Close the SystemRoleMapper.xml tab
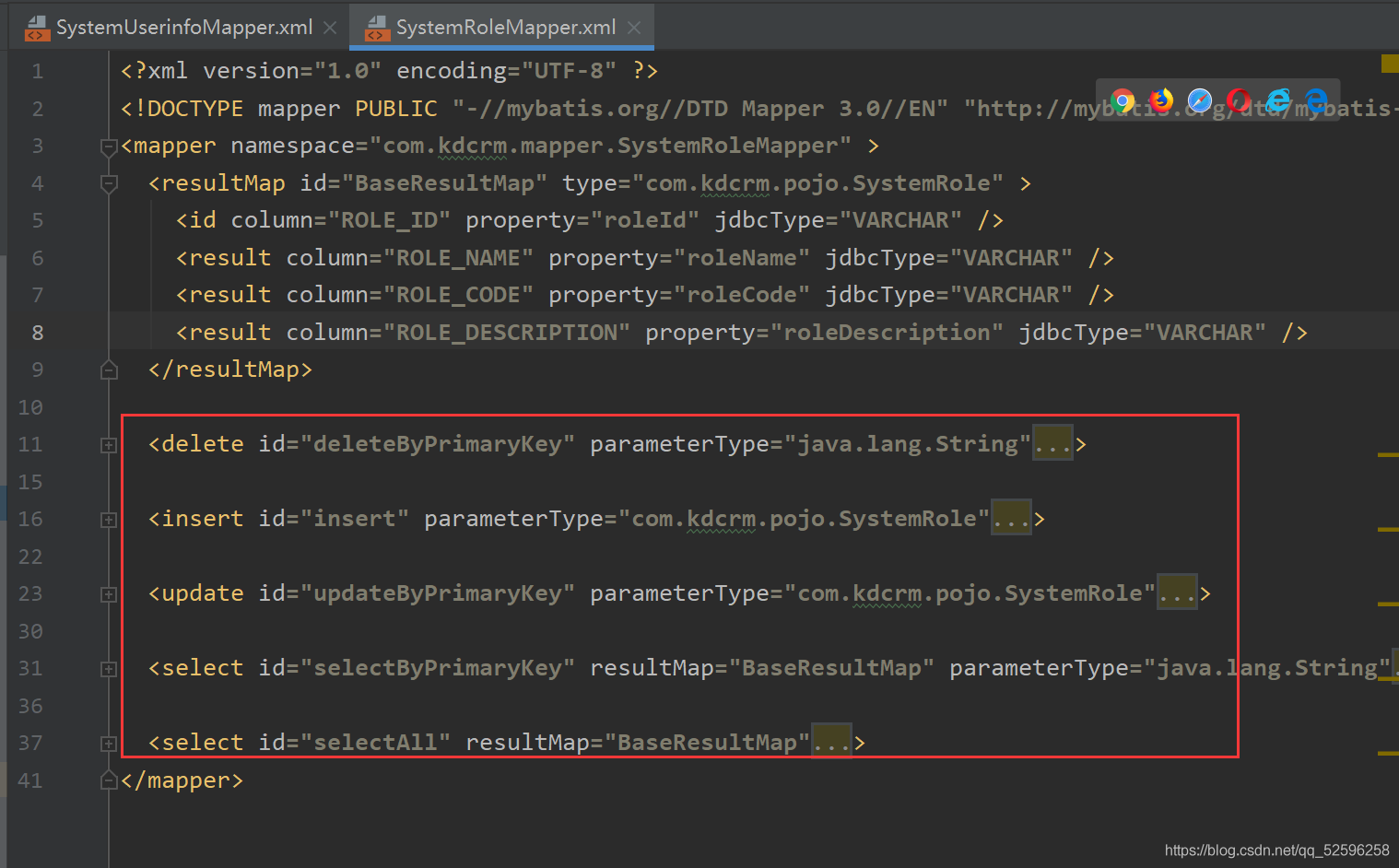 pyautogui.click(x=634, y=28)
